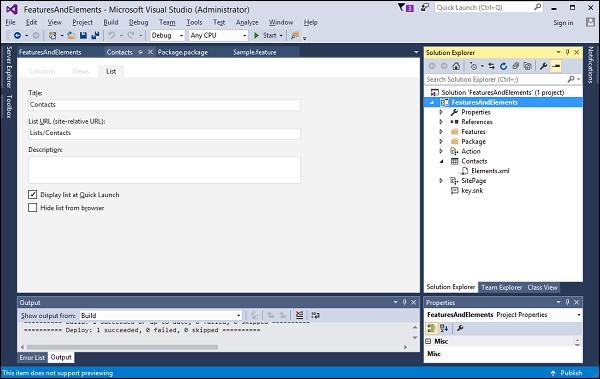
Task: Open the Server Explorer side tab
Action: click(9, 67)
